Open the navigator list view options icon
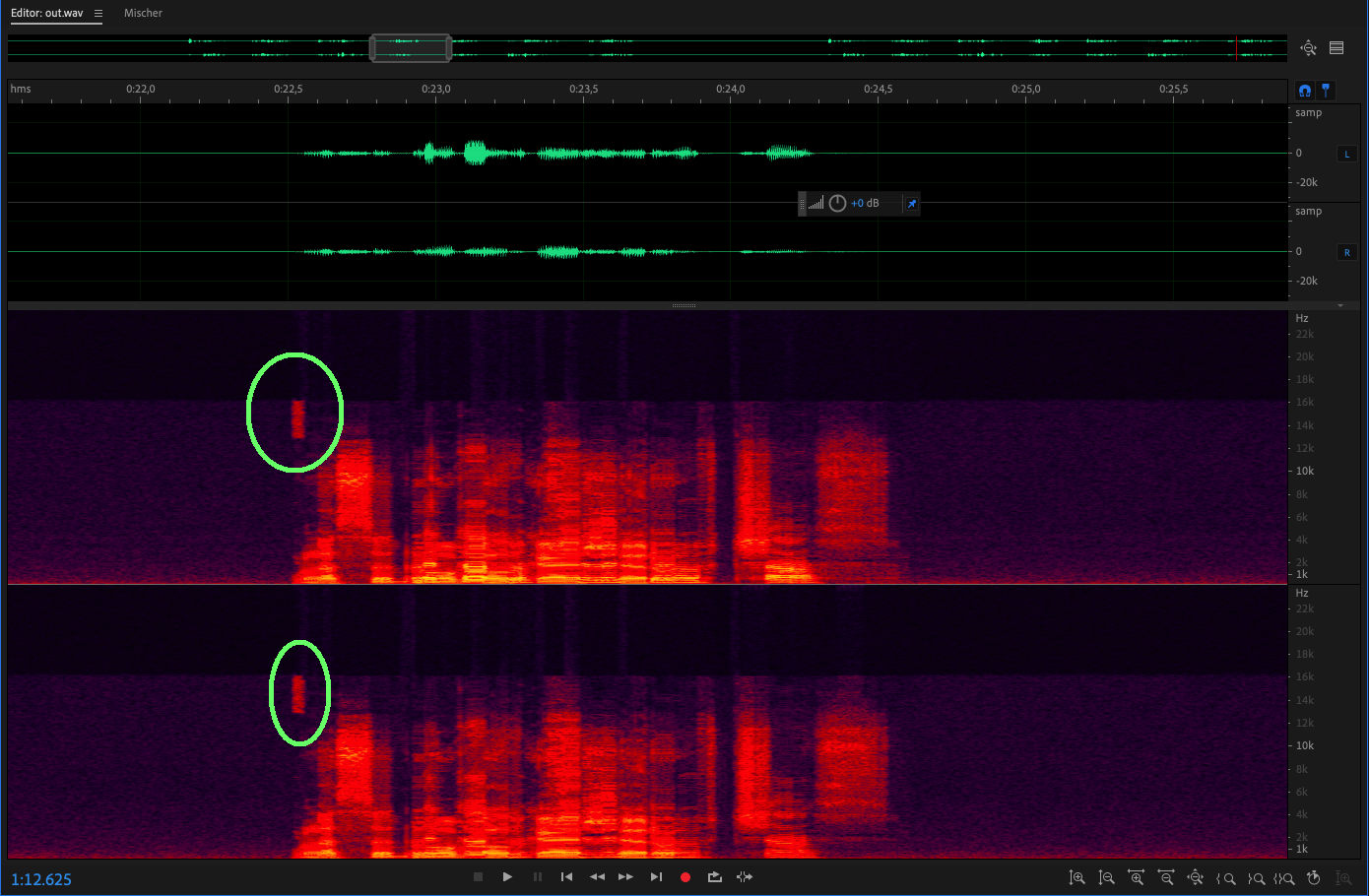The width and height of the screenshot is (1370, 896). 1337,48
